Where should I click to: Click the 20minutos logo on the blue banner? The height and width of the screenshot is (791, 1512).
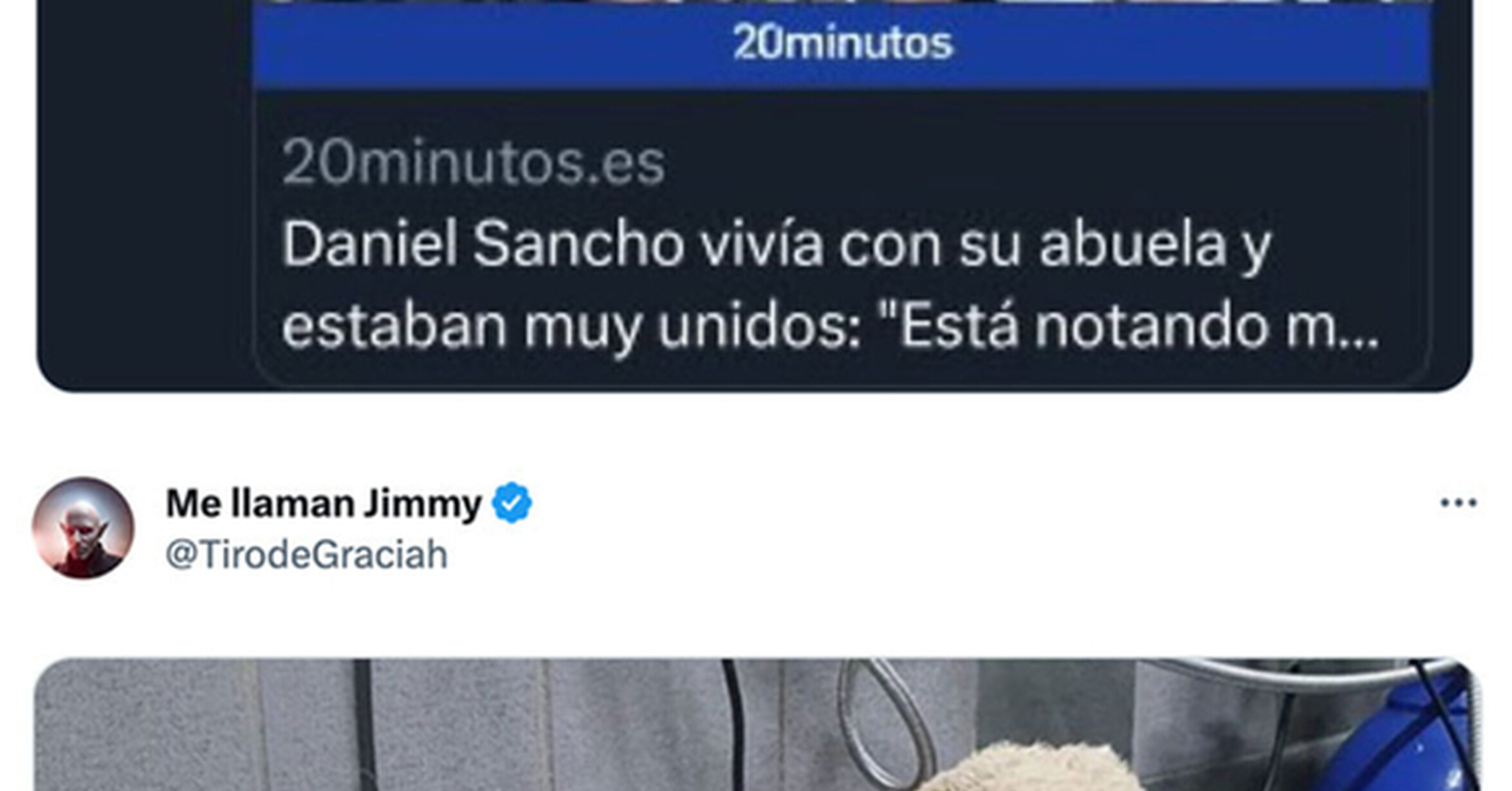[842, 43]
